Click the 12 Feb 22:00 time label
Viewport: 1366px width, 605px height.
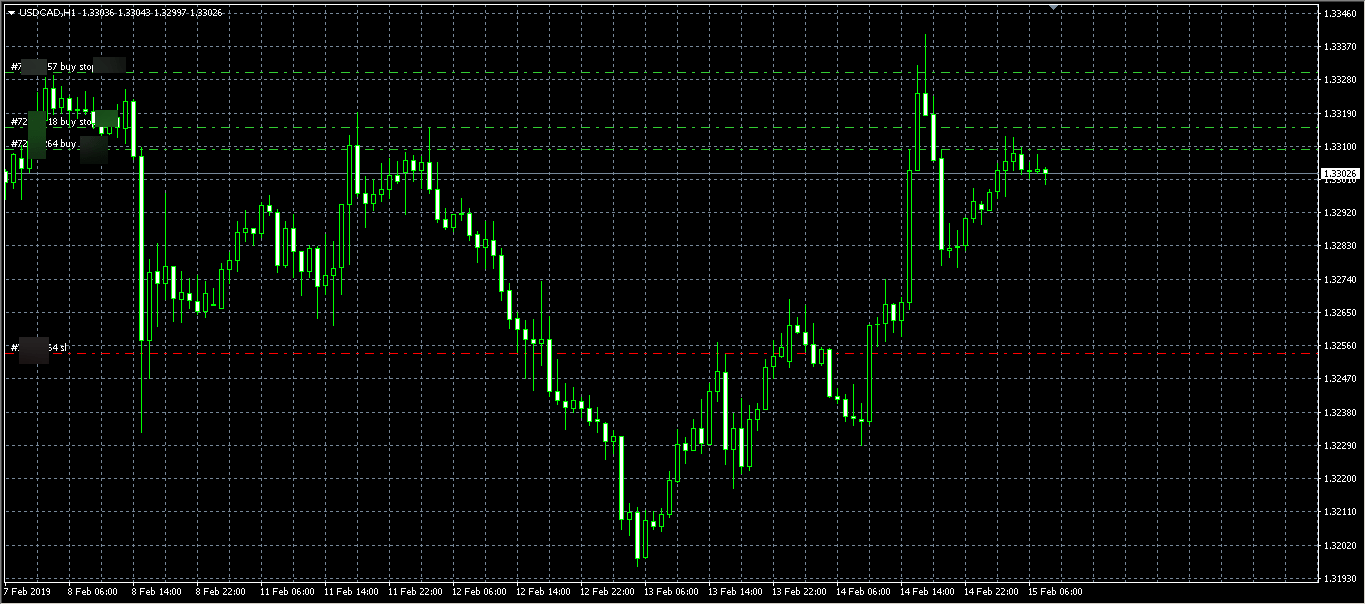click(607, 592)
